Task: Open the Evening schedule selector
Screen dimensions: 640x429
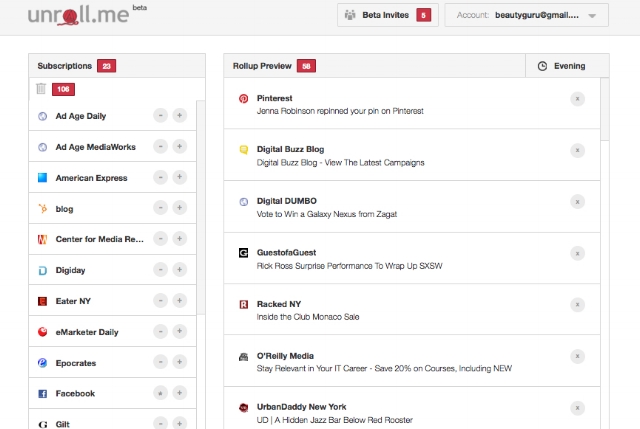Action: coord(567,66)
